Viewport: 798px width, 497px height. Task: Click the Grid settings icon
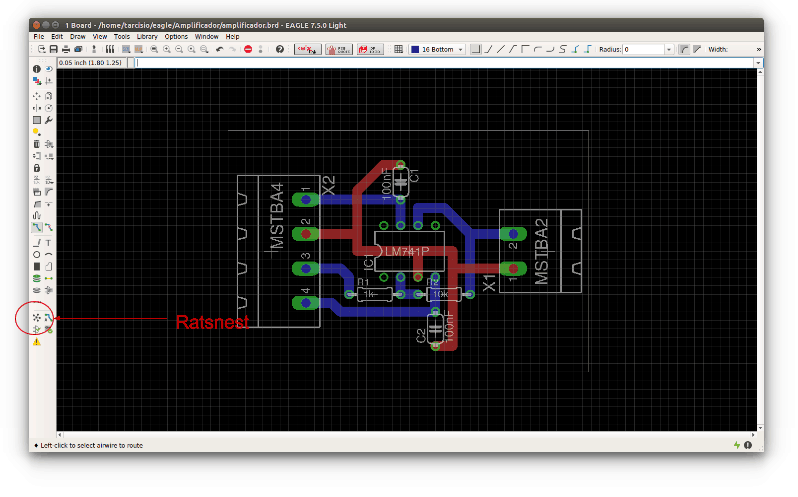(398, 49)
